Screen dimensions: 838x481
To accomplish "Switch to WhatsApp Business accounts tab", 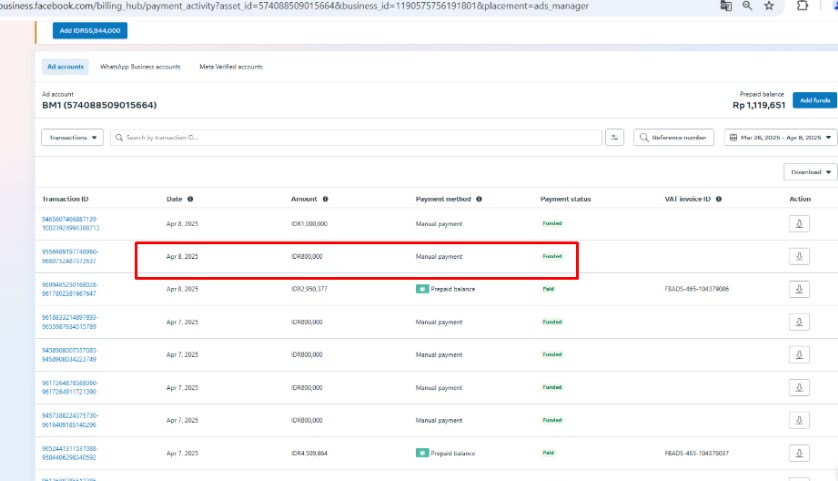I will click(x=140, y=67).
